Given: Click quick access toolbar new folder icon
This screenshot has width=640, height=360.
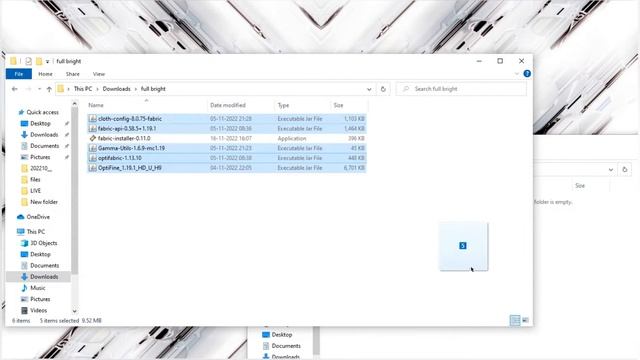Looking at the screenshot, I should 39,61.
